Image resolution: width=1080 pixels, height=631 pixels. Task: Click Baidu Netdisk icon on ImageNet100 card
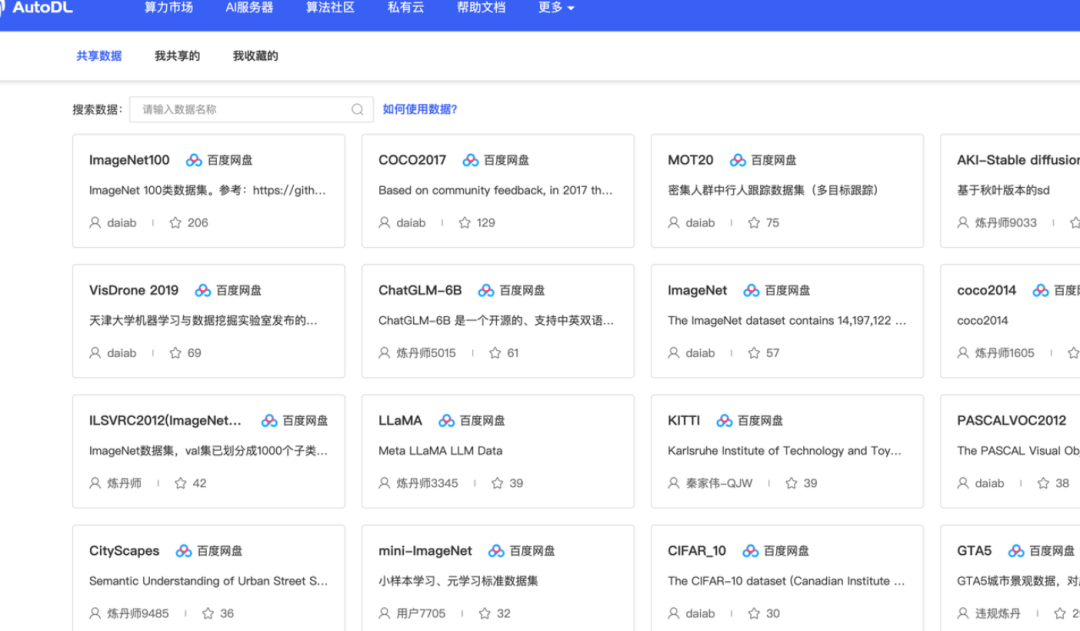point(194,161)
